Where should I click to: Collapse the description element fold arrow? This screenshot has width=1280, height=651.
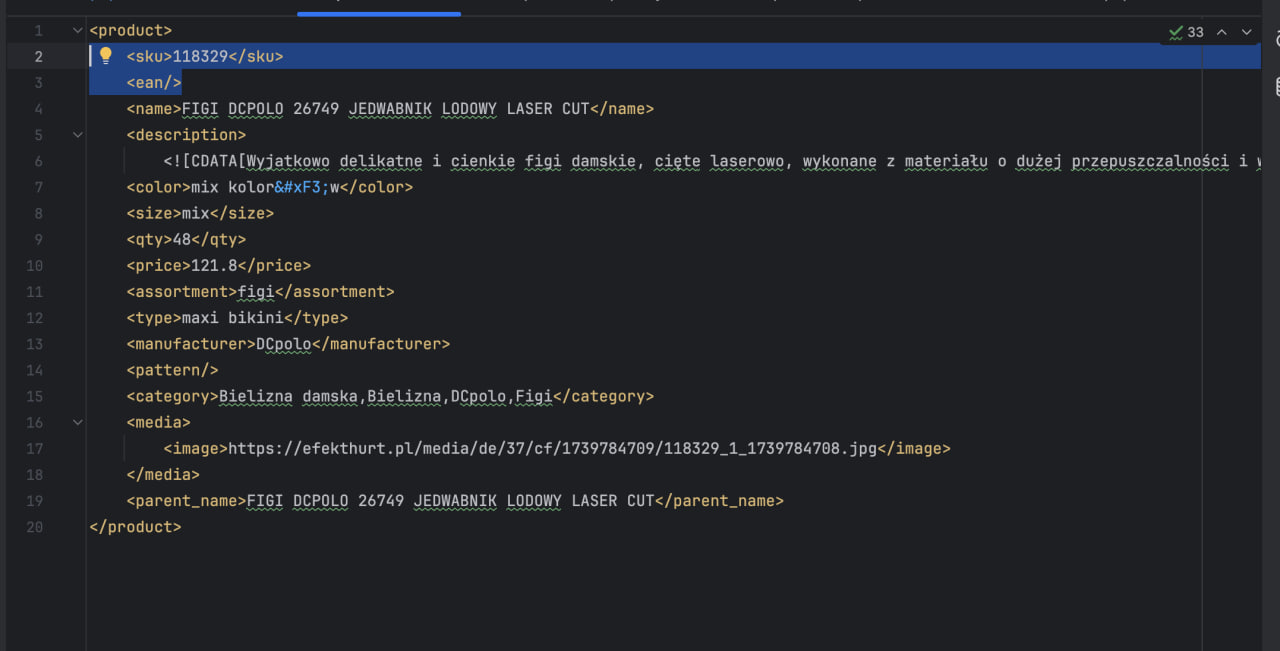point(78,135)
